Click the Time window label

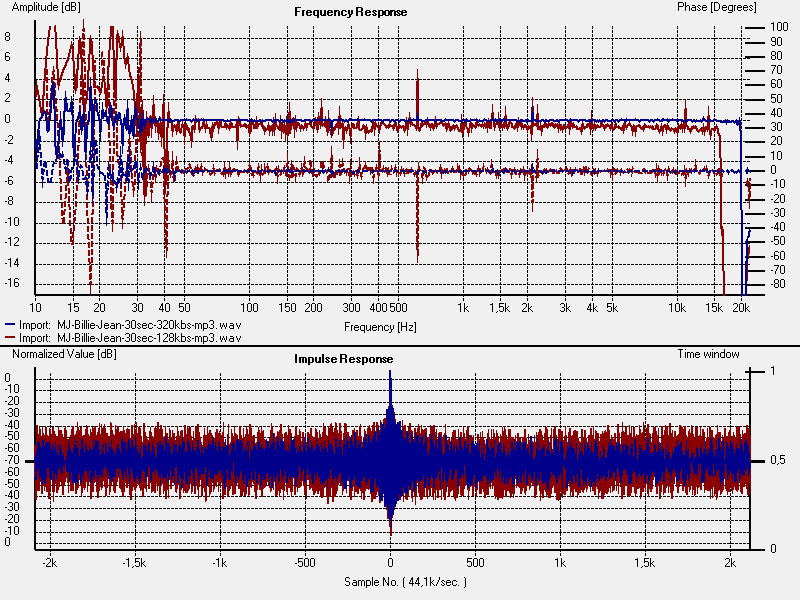pos(708,354)
